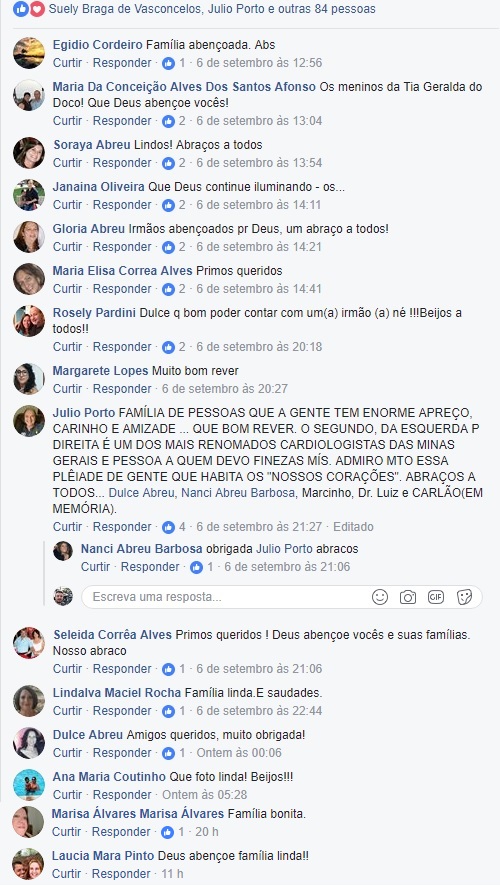Viewport: 500px width, 887px height.
Task: Click in the 'Escreva uma resposta...' field
Action: tap(226, 597)
